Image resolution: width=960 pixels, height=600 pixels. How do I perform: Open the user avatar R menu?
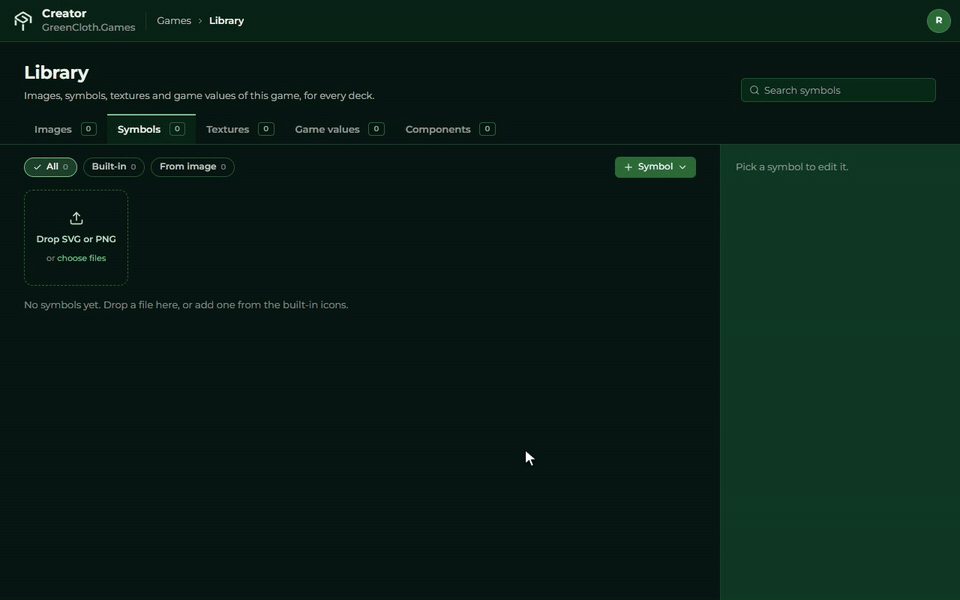tap(938, 21)
